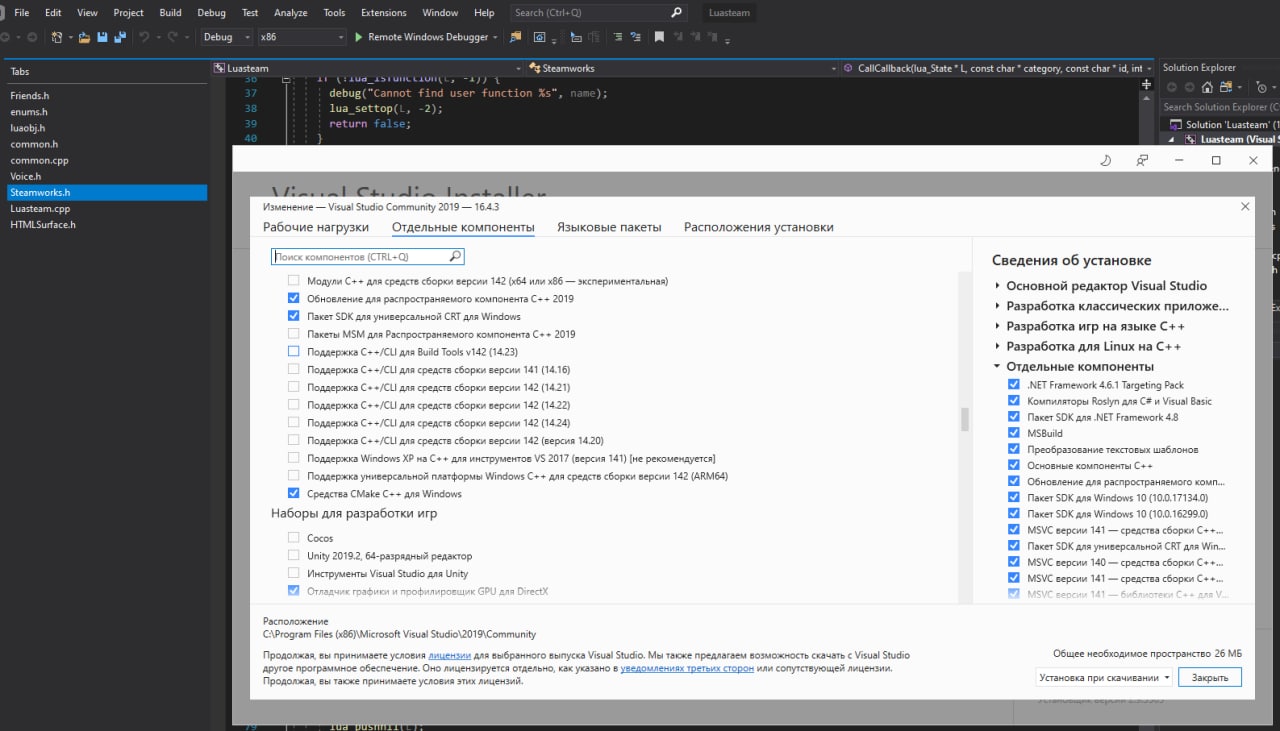
Task: Start debugging with the green play arrow
Action: click(358, 37)
